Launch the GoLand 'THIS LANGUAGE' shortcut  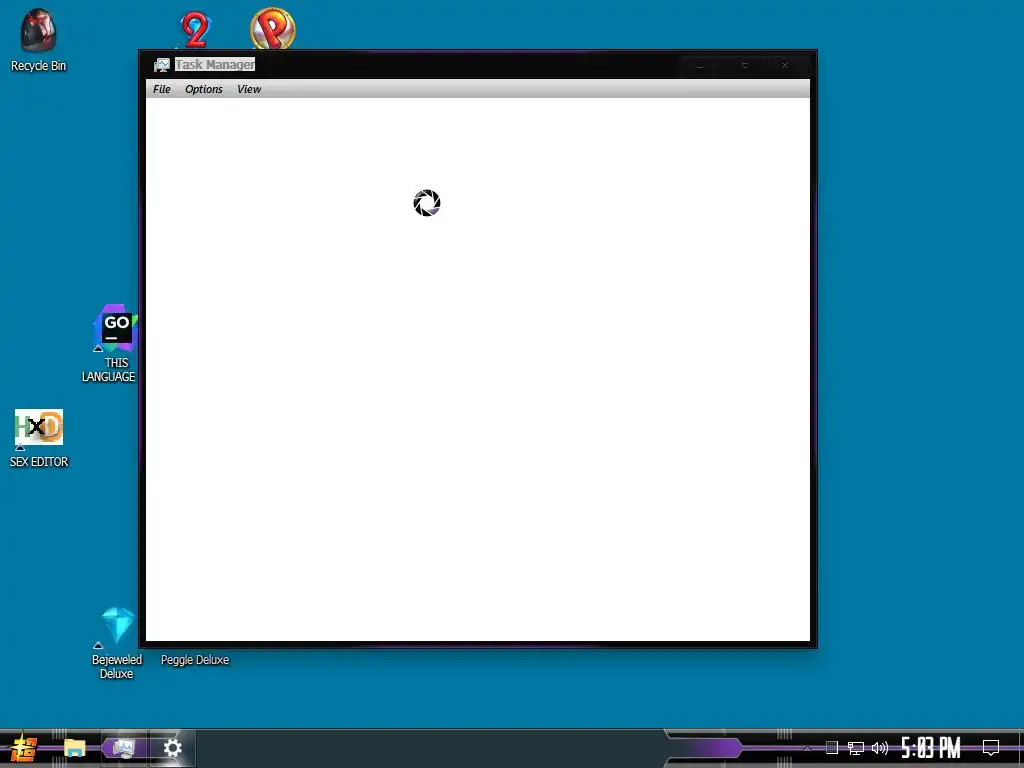[115, 343]
